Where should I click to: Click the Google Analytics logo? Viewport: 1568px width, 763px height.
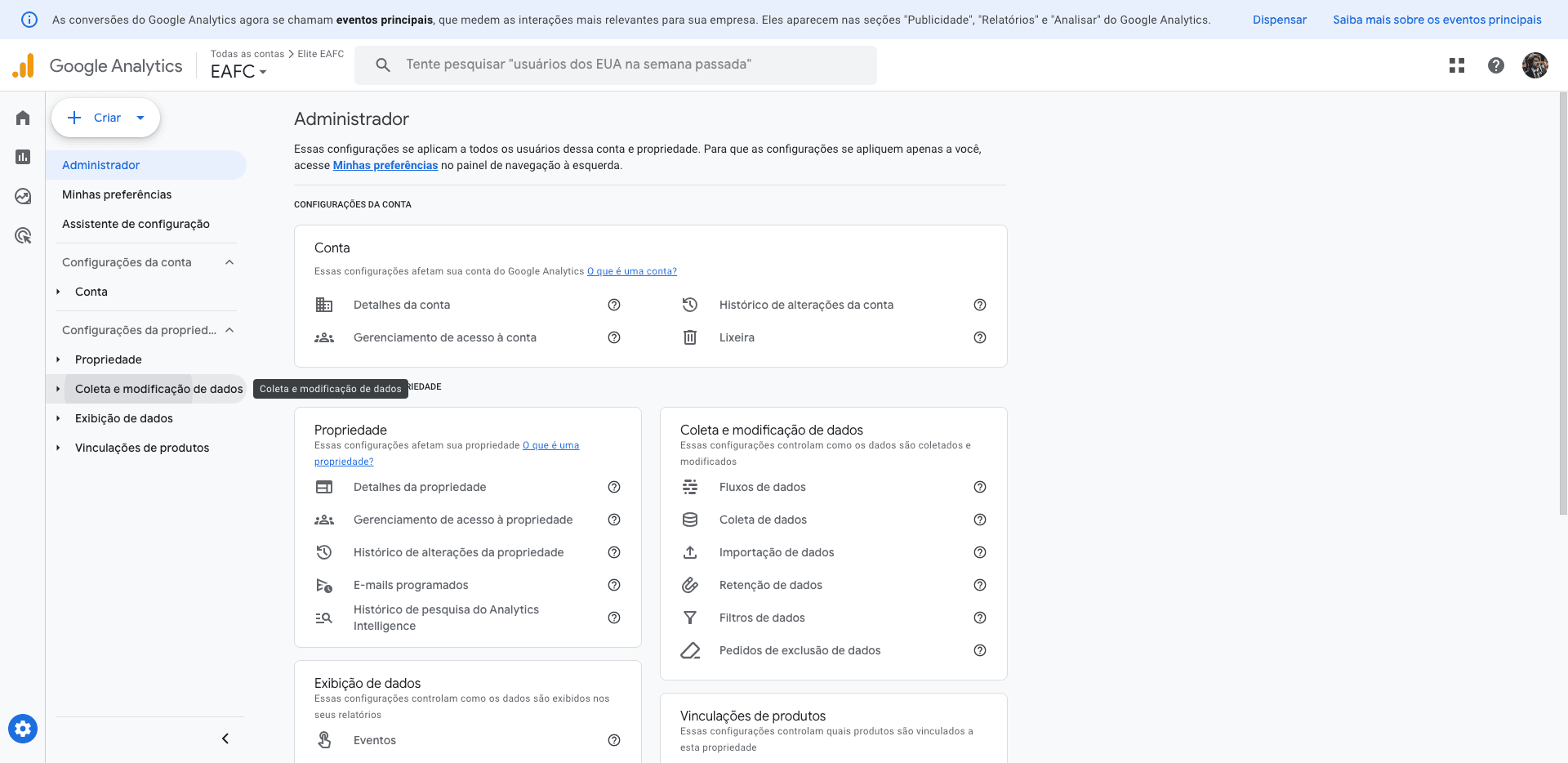[98, 65]
